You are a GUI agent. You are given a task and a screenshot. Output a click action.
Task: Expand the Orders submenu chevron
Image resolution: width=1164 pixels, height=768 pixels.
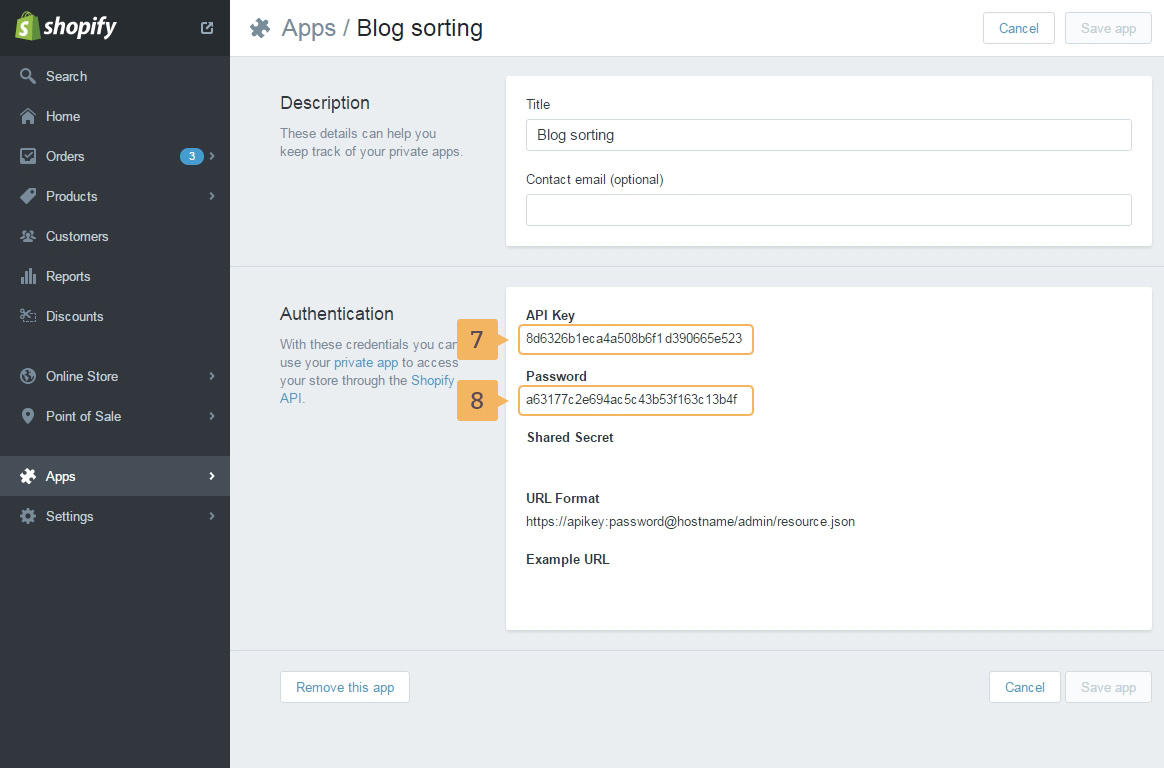[x=212, y=156]
